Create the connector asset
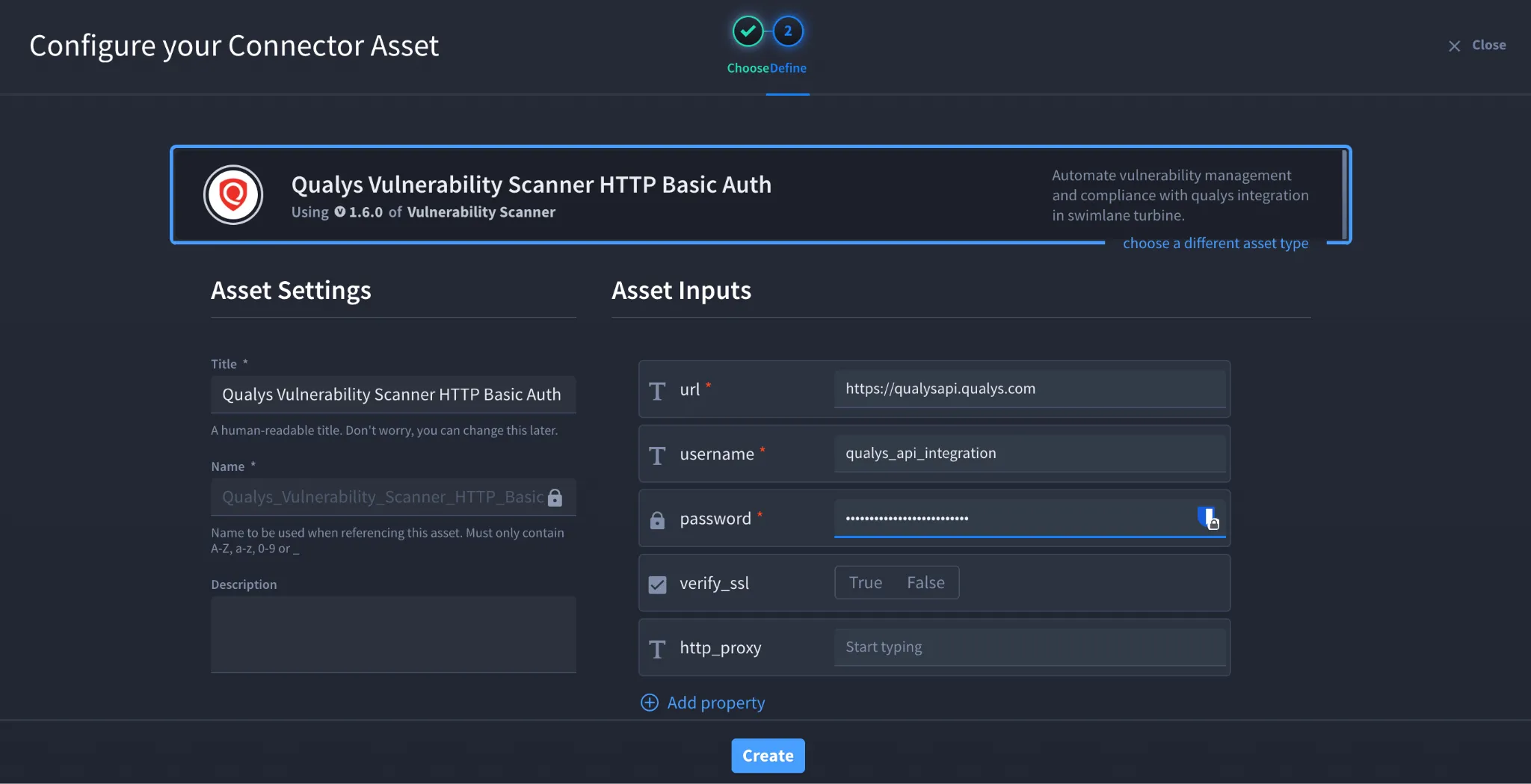Screen dimensions: 1531x784 tap(768, 756)
